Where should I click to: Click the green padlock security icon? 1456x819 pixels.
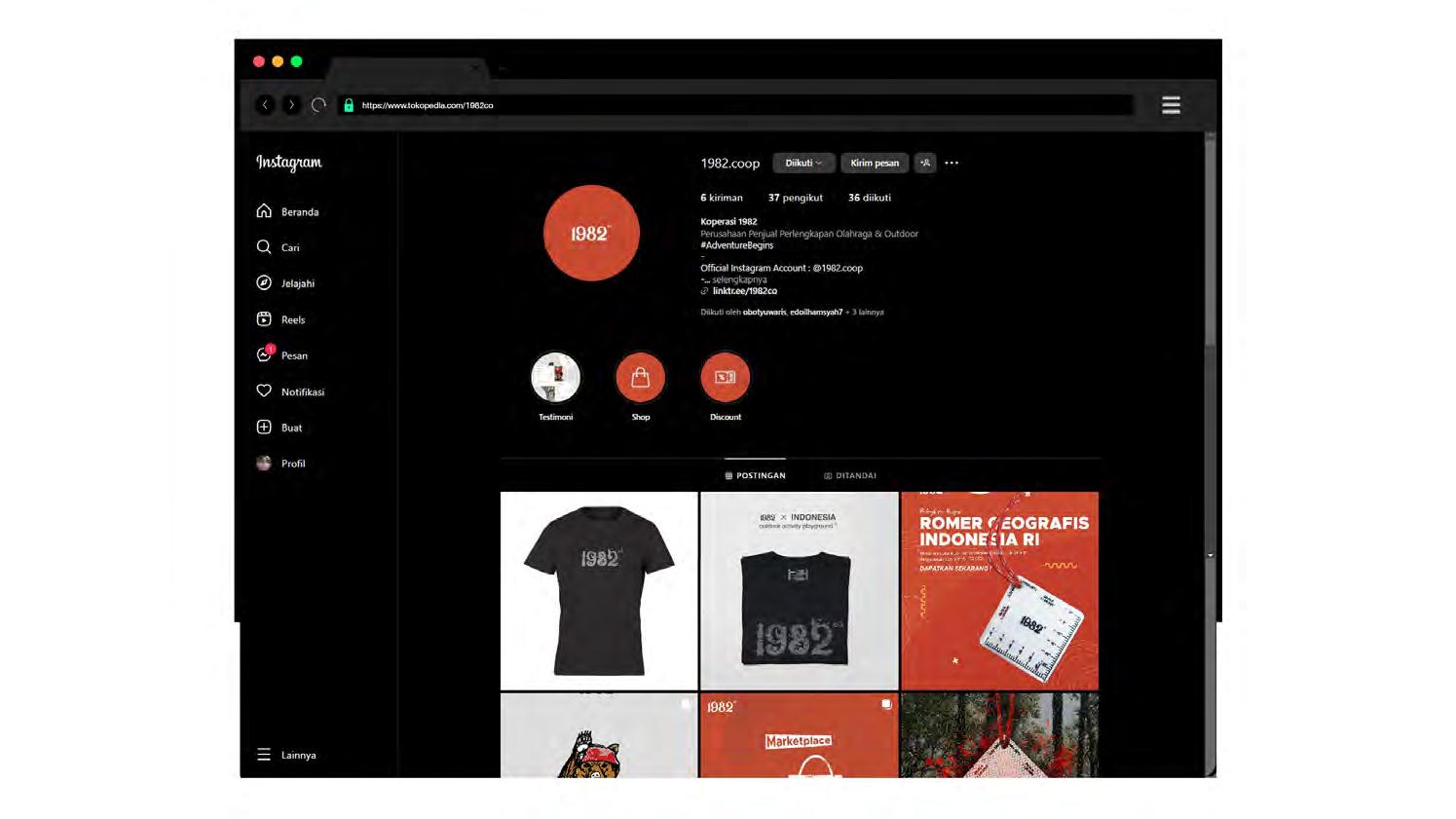click(349, 105)
